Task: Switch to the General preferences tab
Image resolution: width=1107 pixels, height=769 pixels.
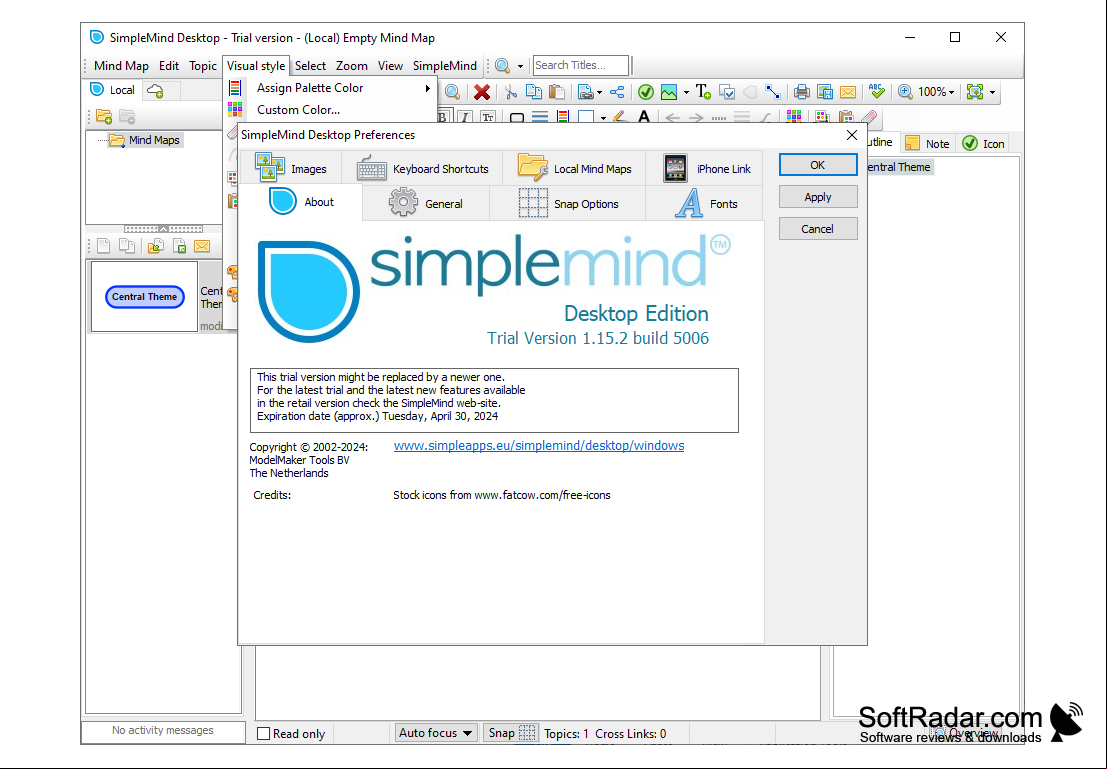Action: point(426,203)
